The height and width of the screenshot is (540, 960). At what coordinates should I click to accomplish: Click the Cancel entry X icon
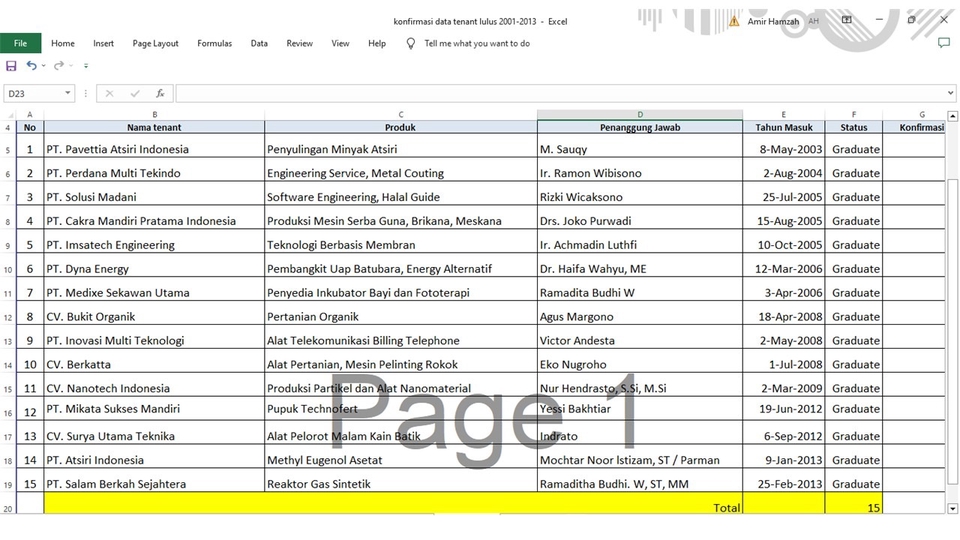[110, 93]
